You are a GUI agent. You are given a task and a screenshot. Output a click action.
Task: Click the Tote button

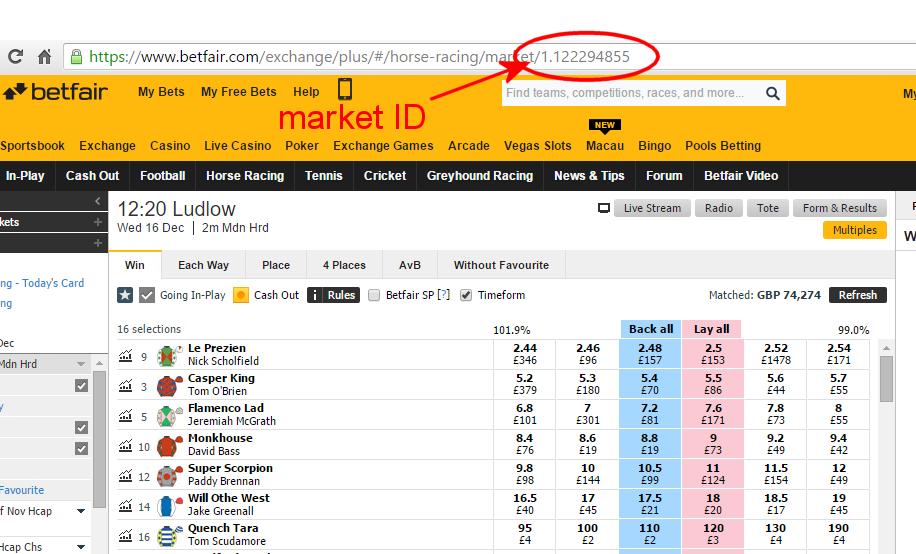(768, 208)
